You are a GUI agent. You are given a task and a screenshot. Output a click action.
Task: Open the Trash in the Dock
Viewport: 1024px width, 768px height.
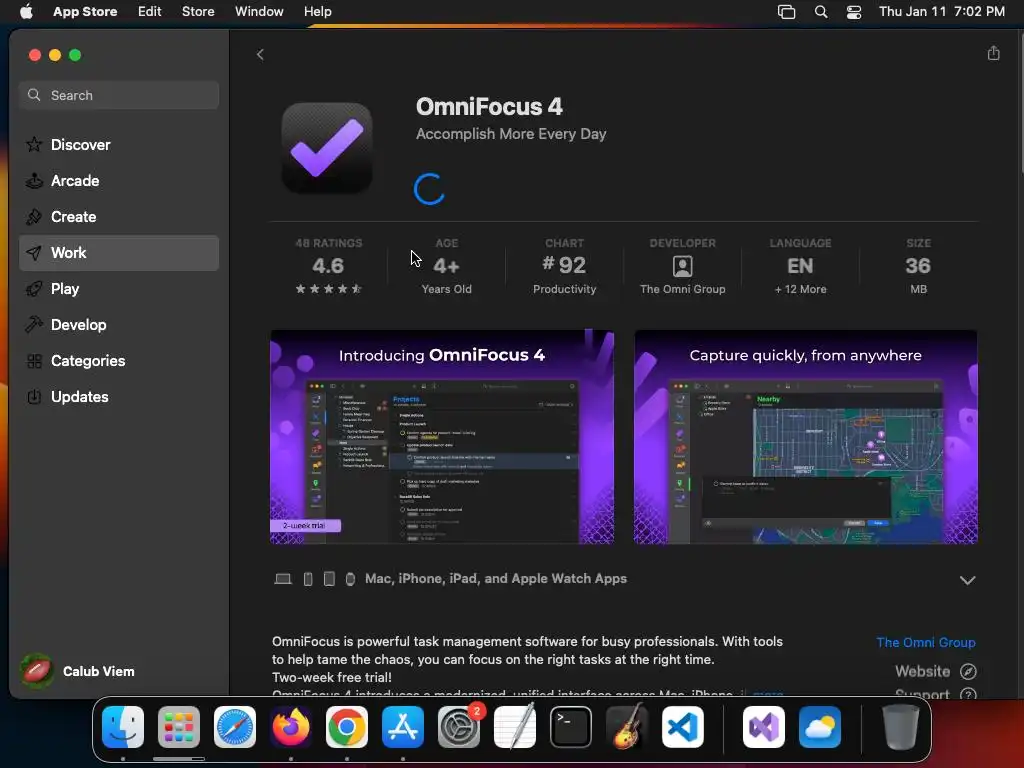click(x=901, y=727)
